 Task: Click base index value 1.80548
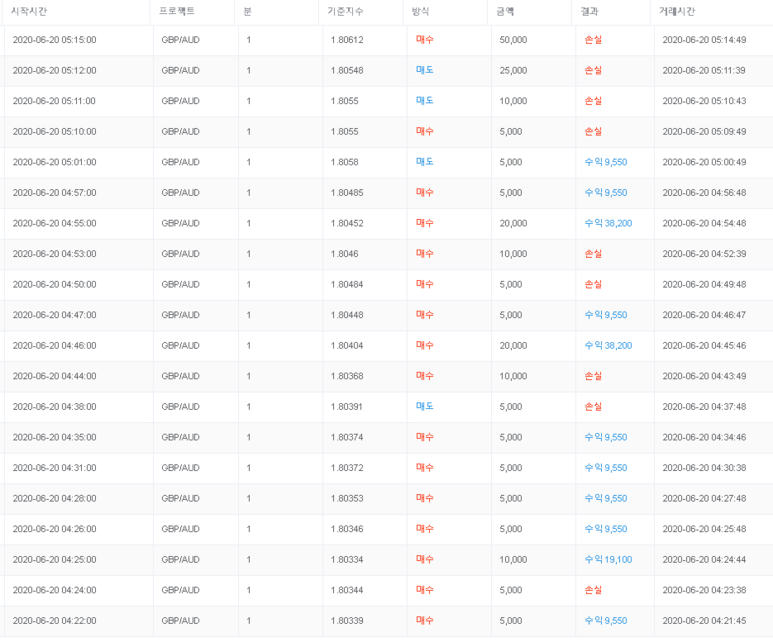pyautogui.click(x=347, y=71)
